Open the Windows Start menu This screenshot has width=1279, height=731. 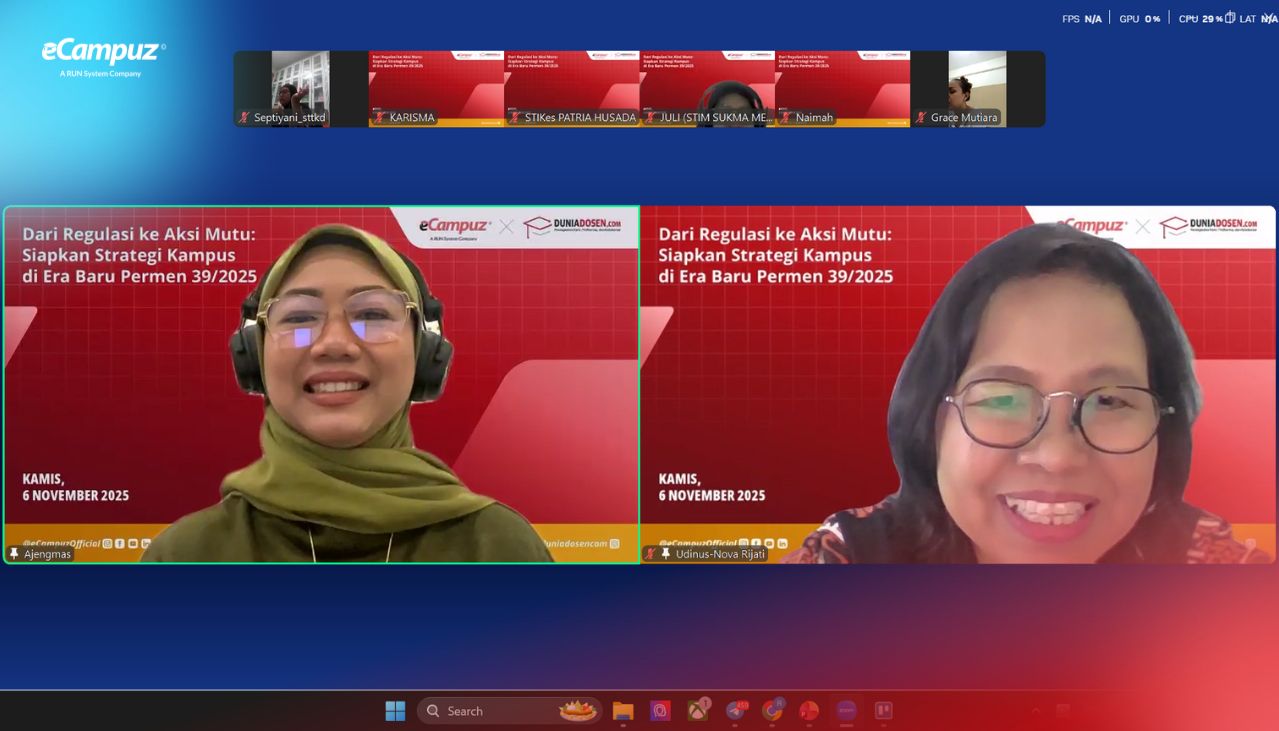pos(395,711)
